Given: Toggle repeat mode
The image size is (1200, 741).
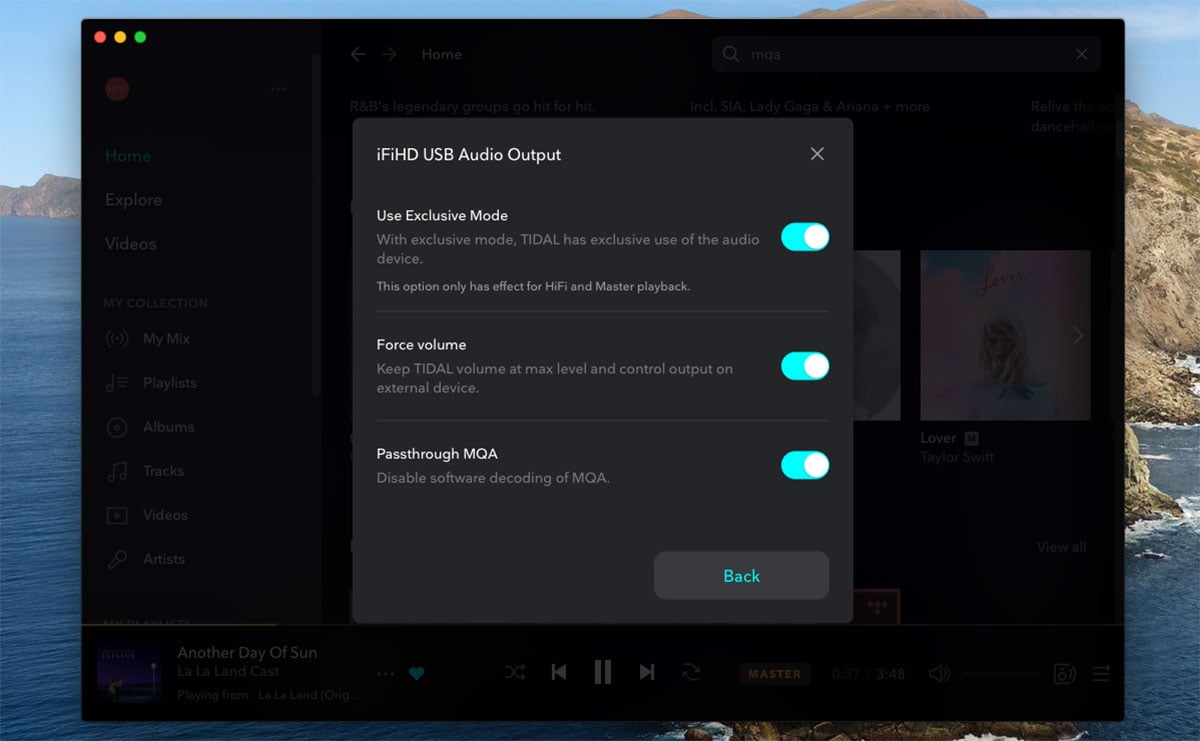Looking at the screenshot, I should (691, 673).
